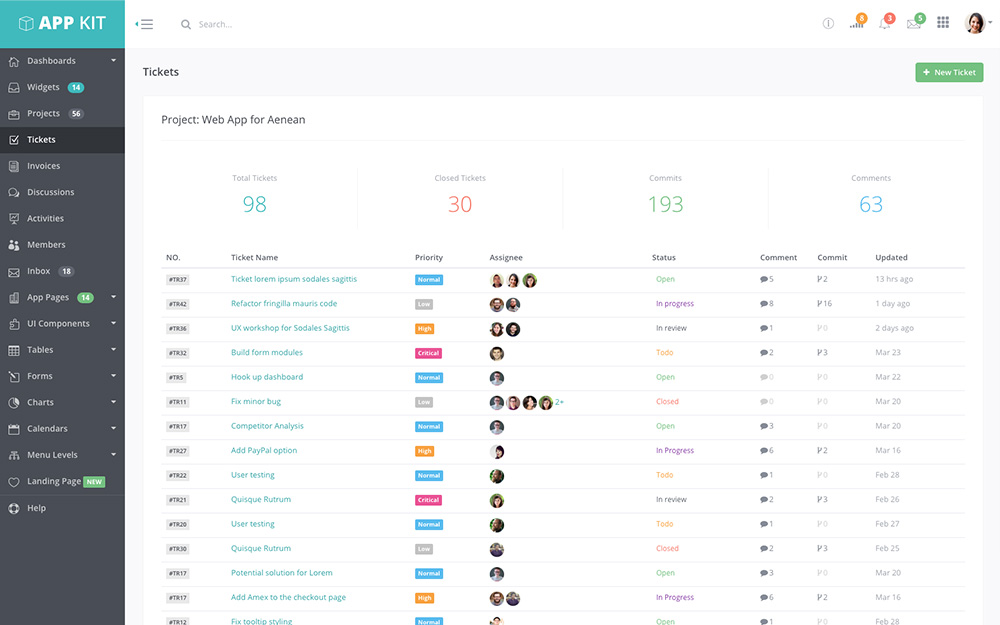Expand the Tables sidebar submenu
The image size is (1000, 625).
pyautogui.click(x=62, y=350)
